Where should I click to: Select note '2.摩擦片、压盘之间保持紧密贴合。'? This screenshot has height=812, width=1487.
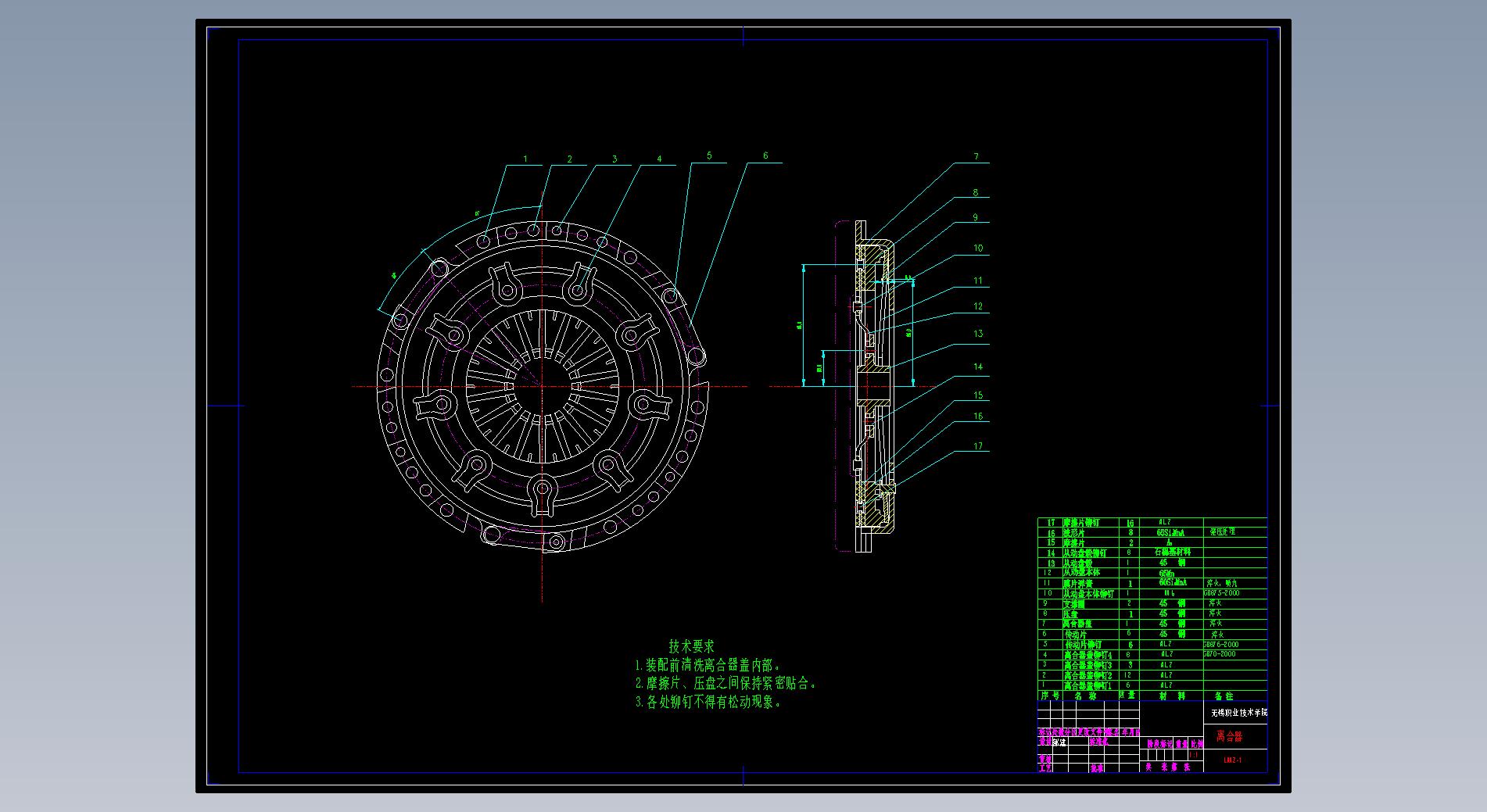tap(726, 684)
